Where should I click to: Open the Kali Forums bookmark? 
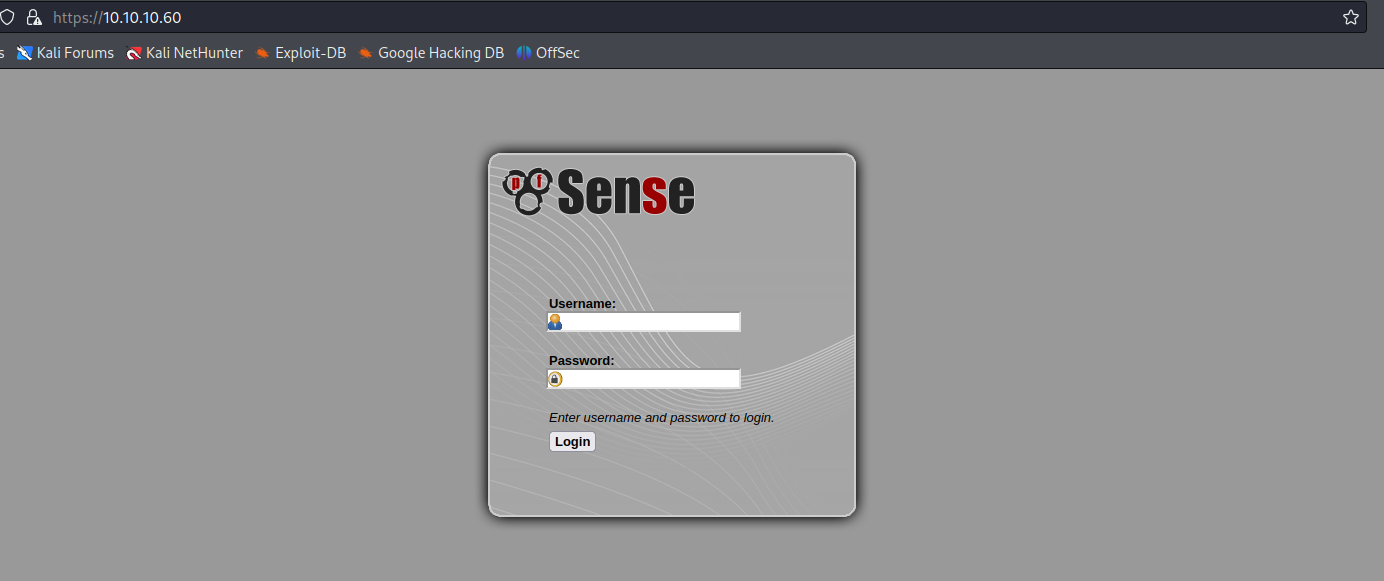pos(65,53)
